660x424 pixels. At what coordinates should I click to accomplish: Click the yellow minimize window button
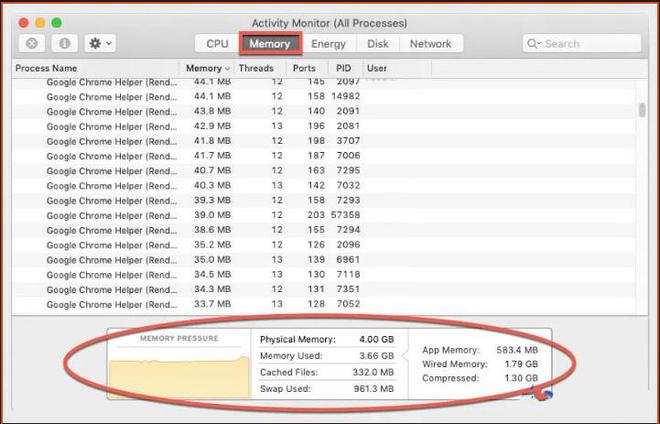pos(40,23)
